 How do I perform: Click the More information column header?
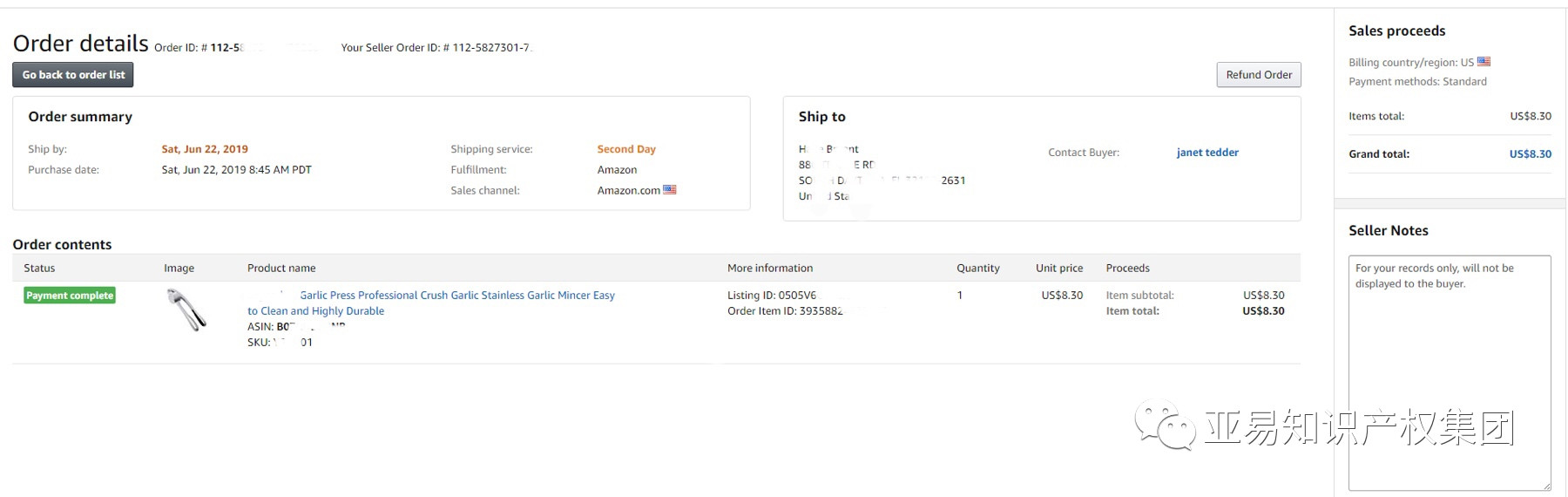click(770, 269)
